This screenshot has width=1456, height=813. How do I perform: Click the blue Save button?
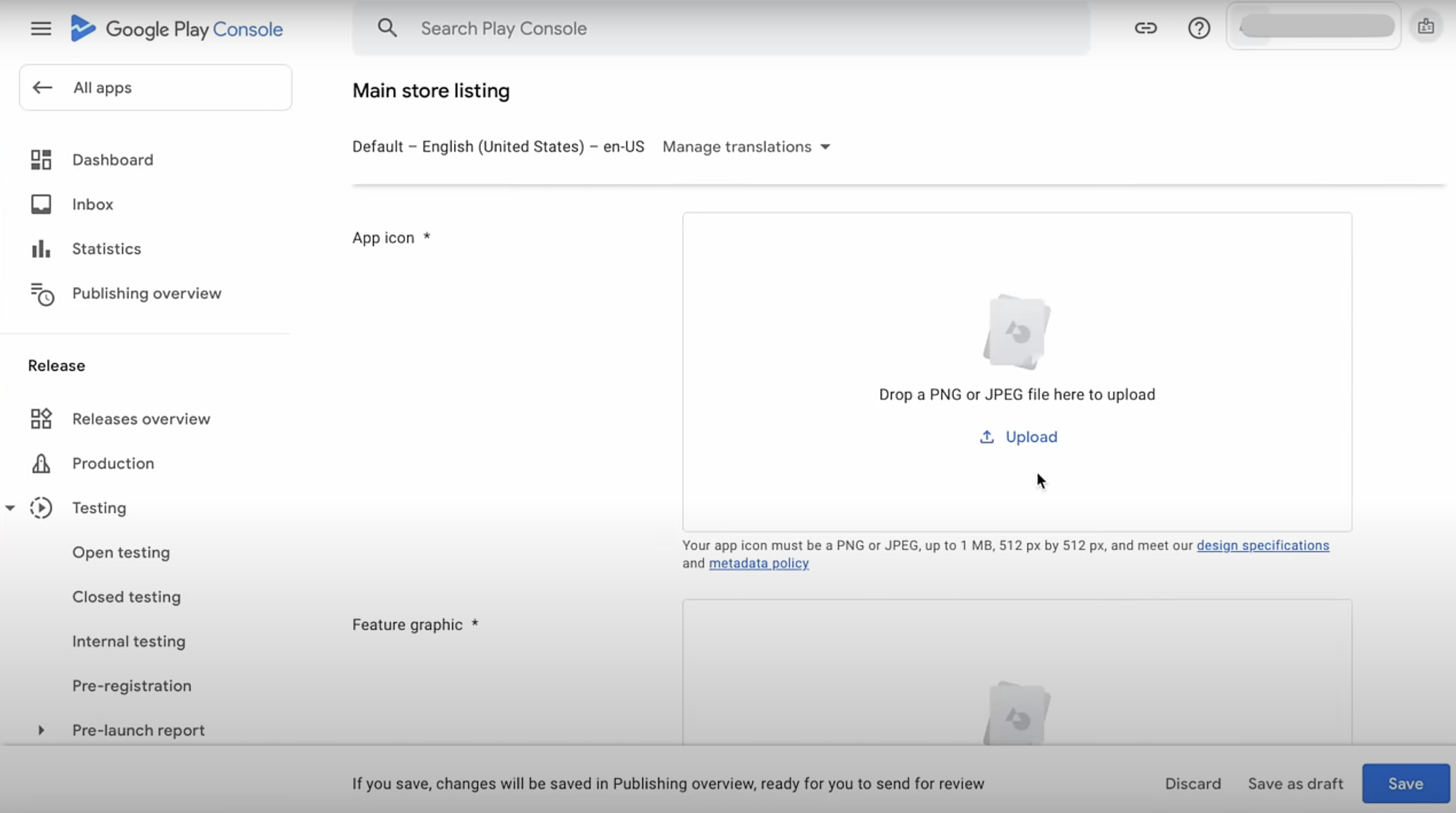click(x=1406, y=784)
